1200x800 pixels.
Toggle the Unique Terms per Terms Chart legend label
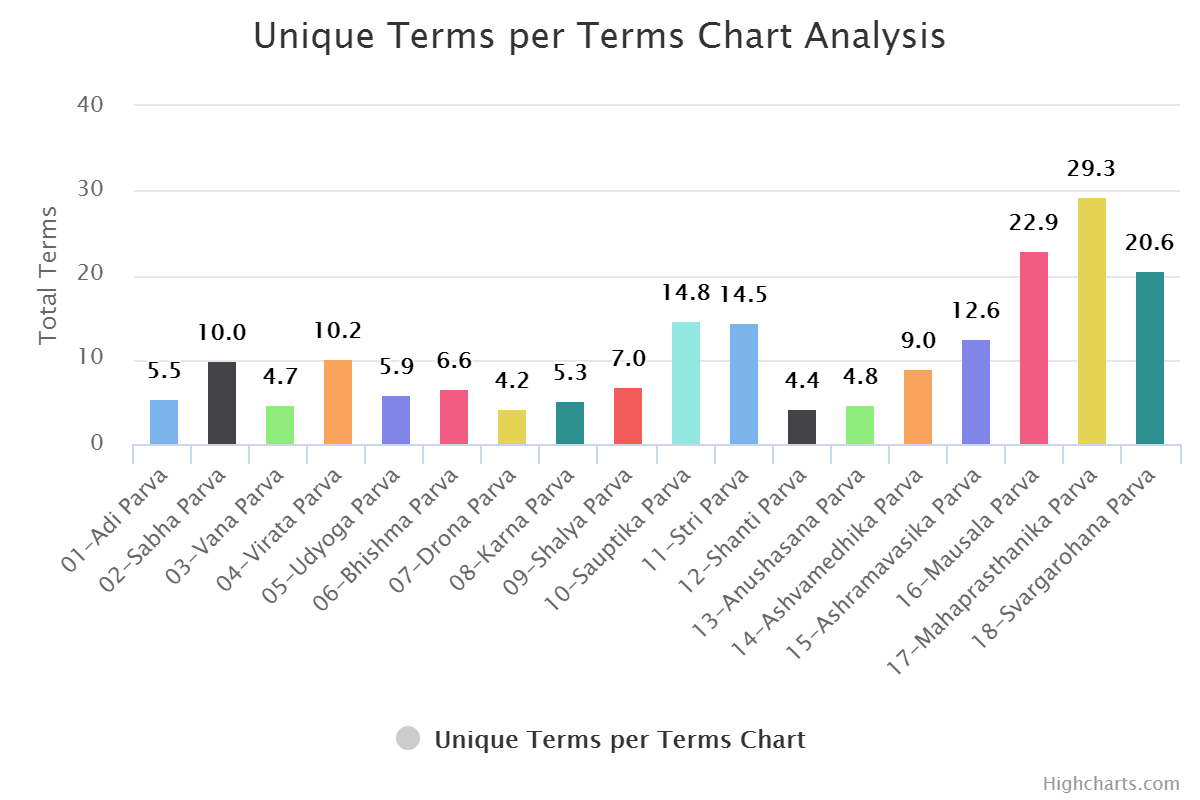(619, 740)
